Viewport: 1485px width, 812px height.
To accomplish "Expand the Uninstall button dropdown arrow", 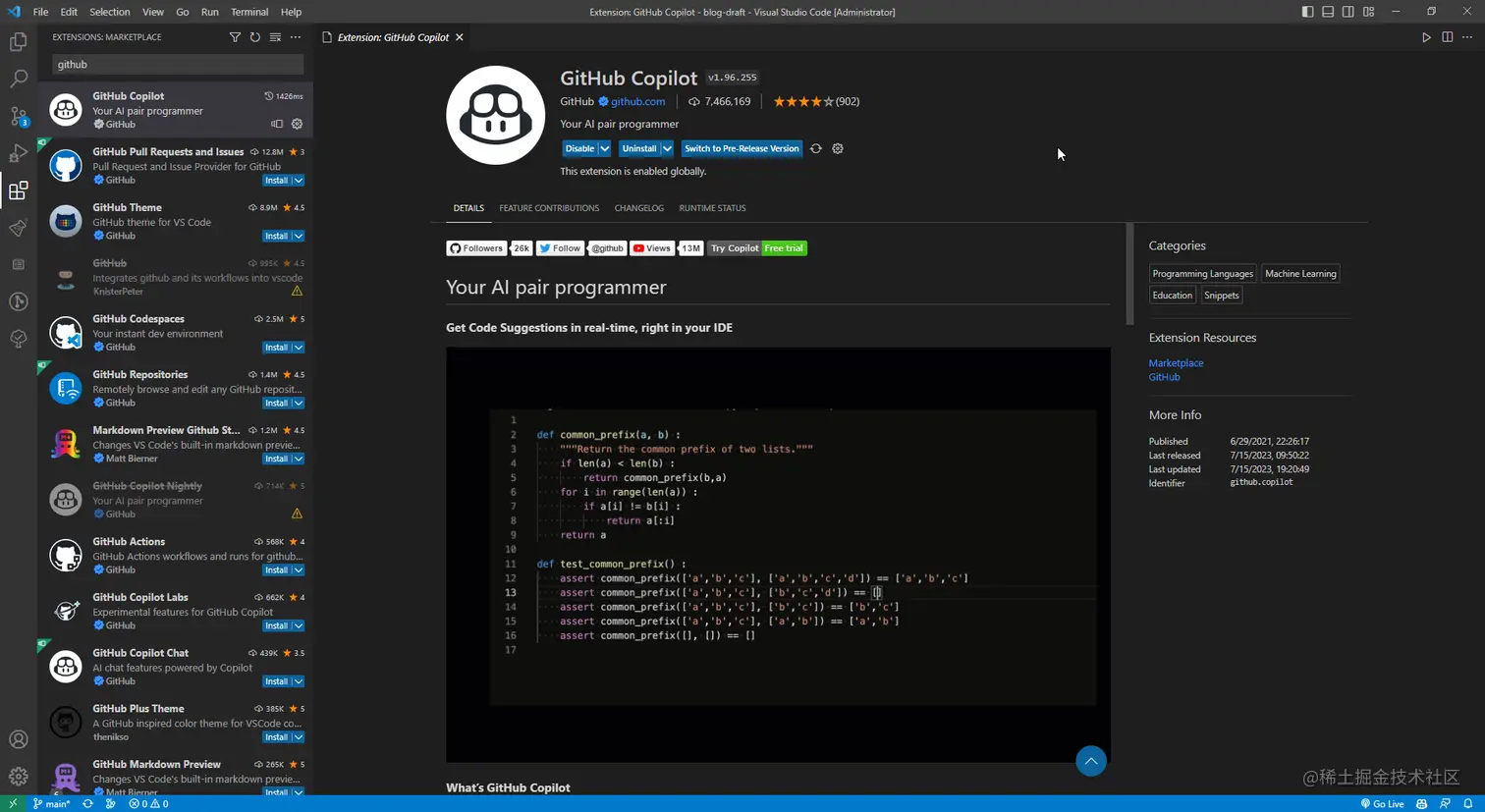I will point(667,149).
